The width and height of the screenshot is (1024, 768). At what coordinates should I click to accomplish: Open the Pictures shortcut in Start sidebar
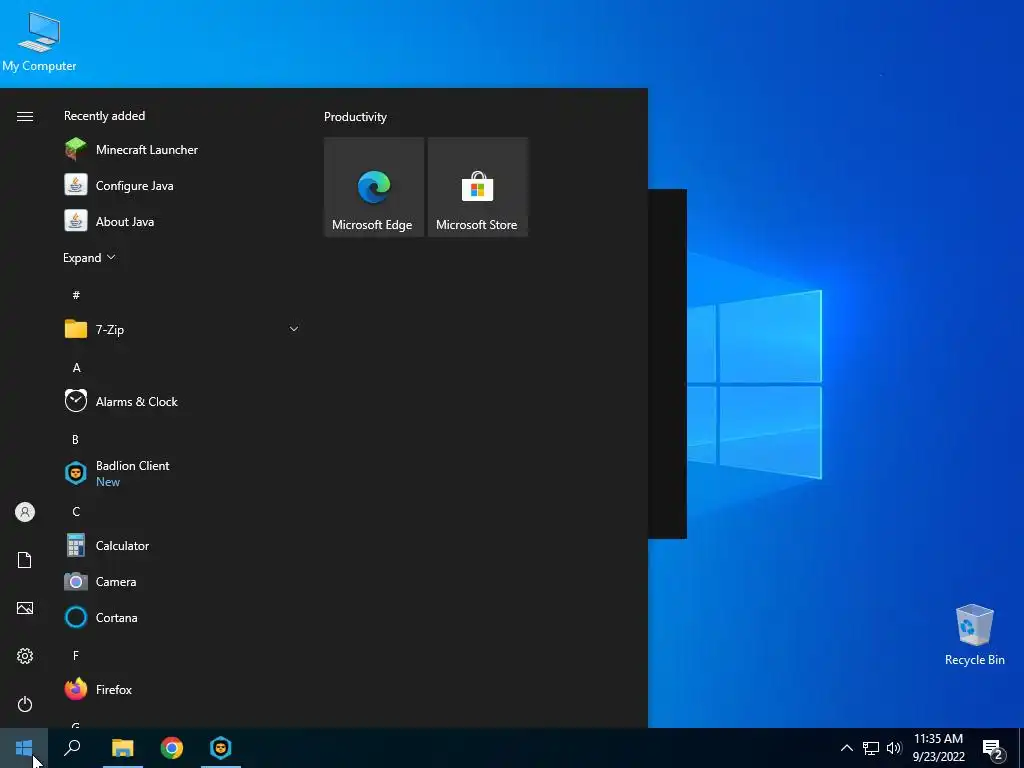tap(25, 608)
